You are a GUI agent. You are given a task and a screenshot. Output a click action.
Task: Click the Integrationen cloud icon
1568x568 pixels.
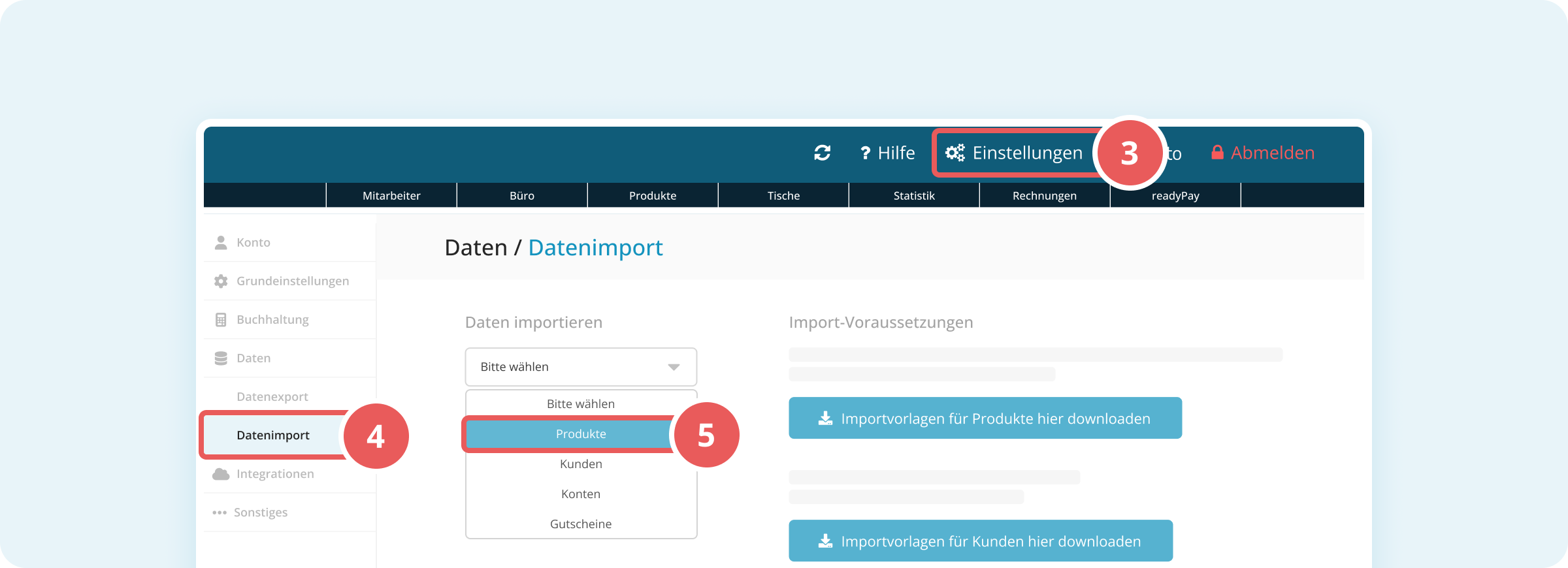(221, 474)
